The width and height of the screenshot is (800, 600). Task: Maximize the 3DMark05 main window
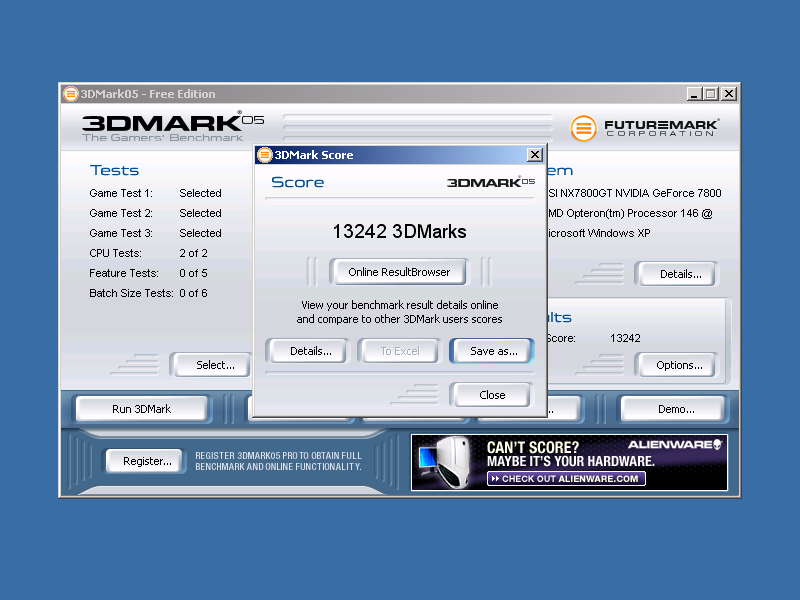pyautogui.click(x=711, y=94)
